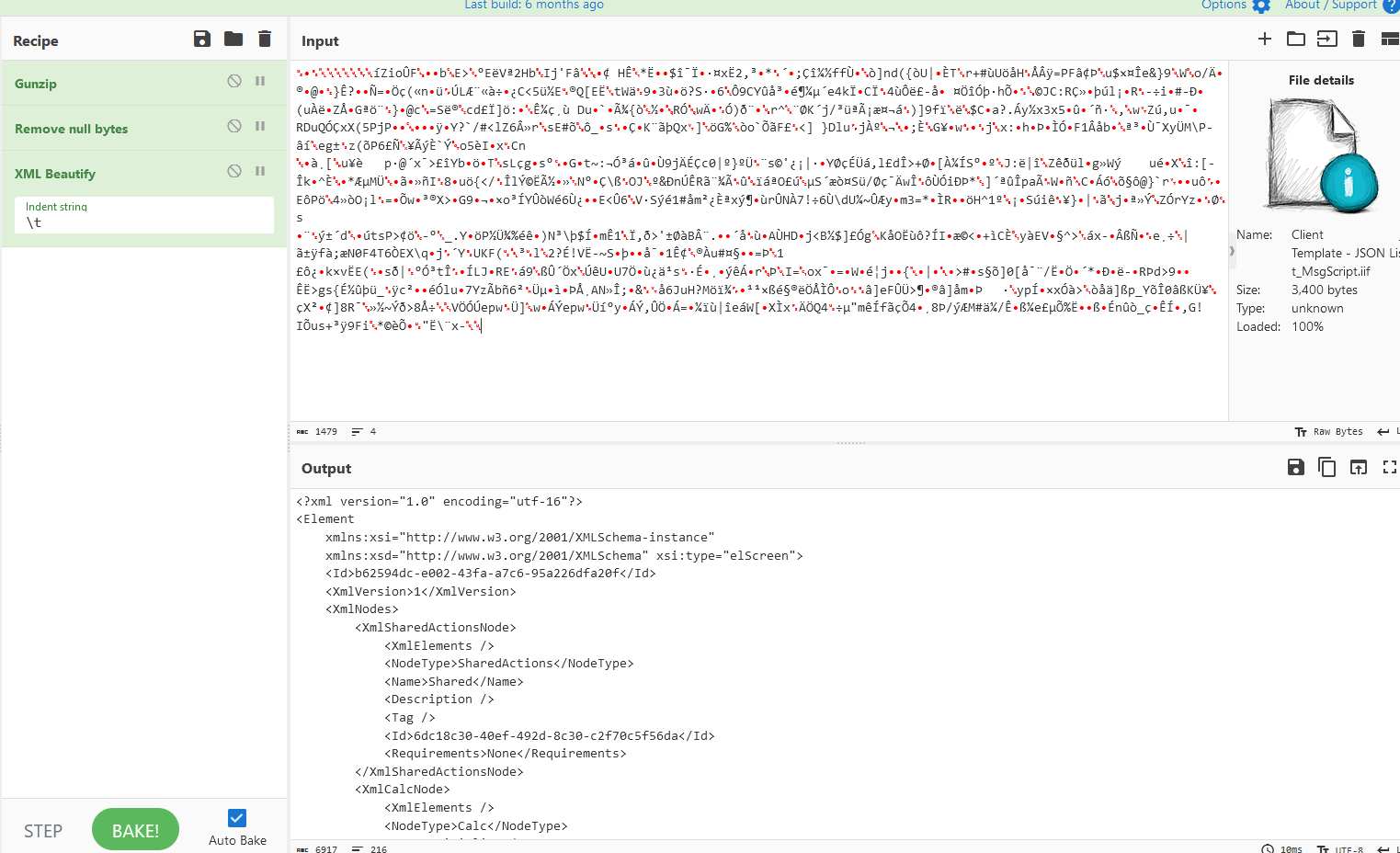Save the current recipe to a file

[x=201, y=39]
